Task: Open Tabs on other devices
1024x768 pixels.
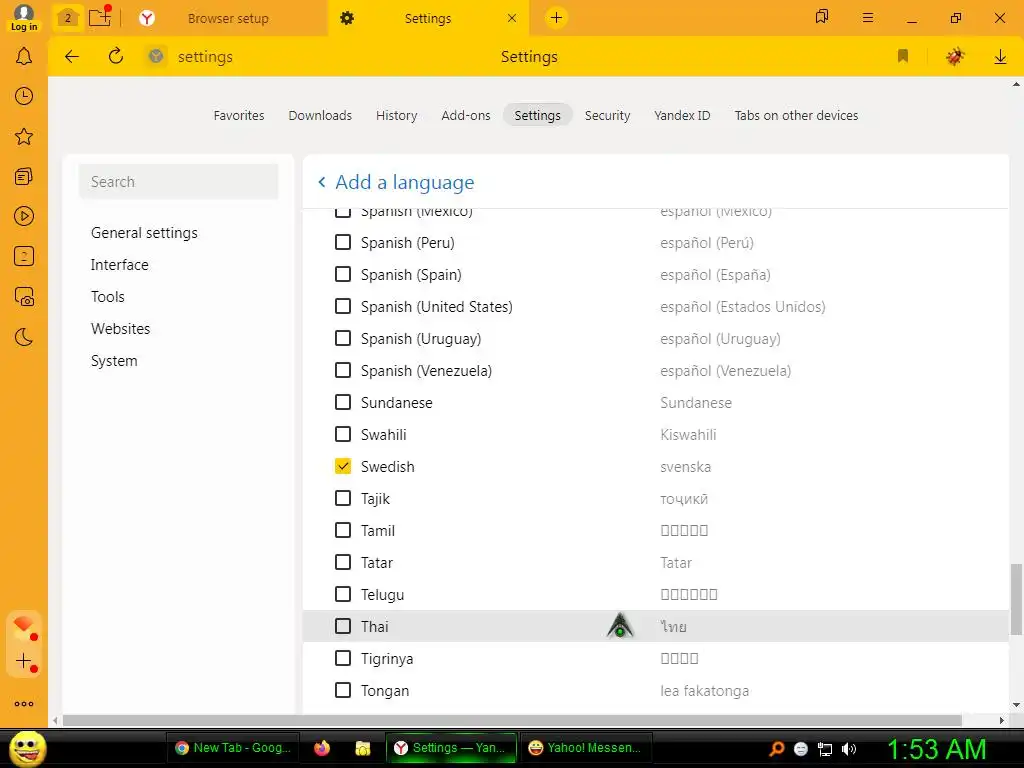Action: coord(796,116)
